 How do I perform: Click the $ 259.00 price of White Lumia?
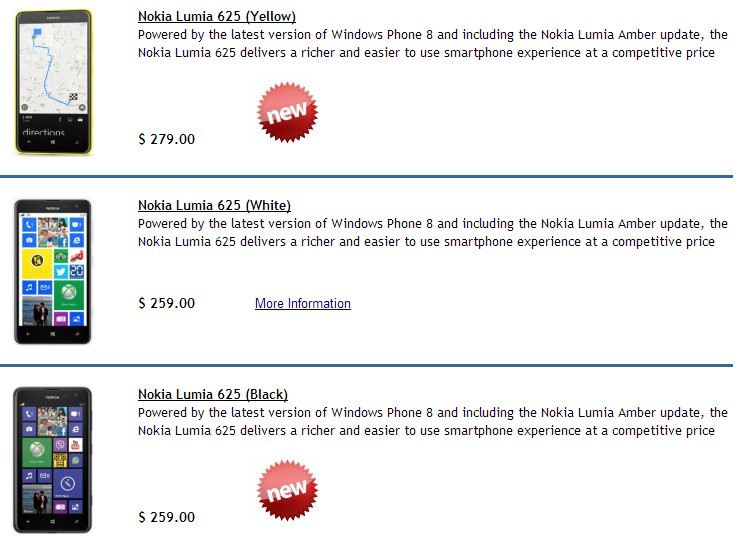point(166,304)
